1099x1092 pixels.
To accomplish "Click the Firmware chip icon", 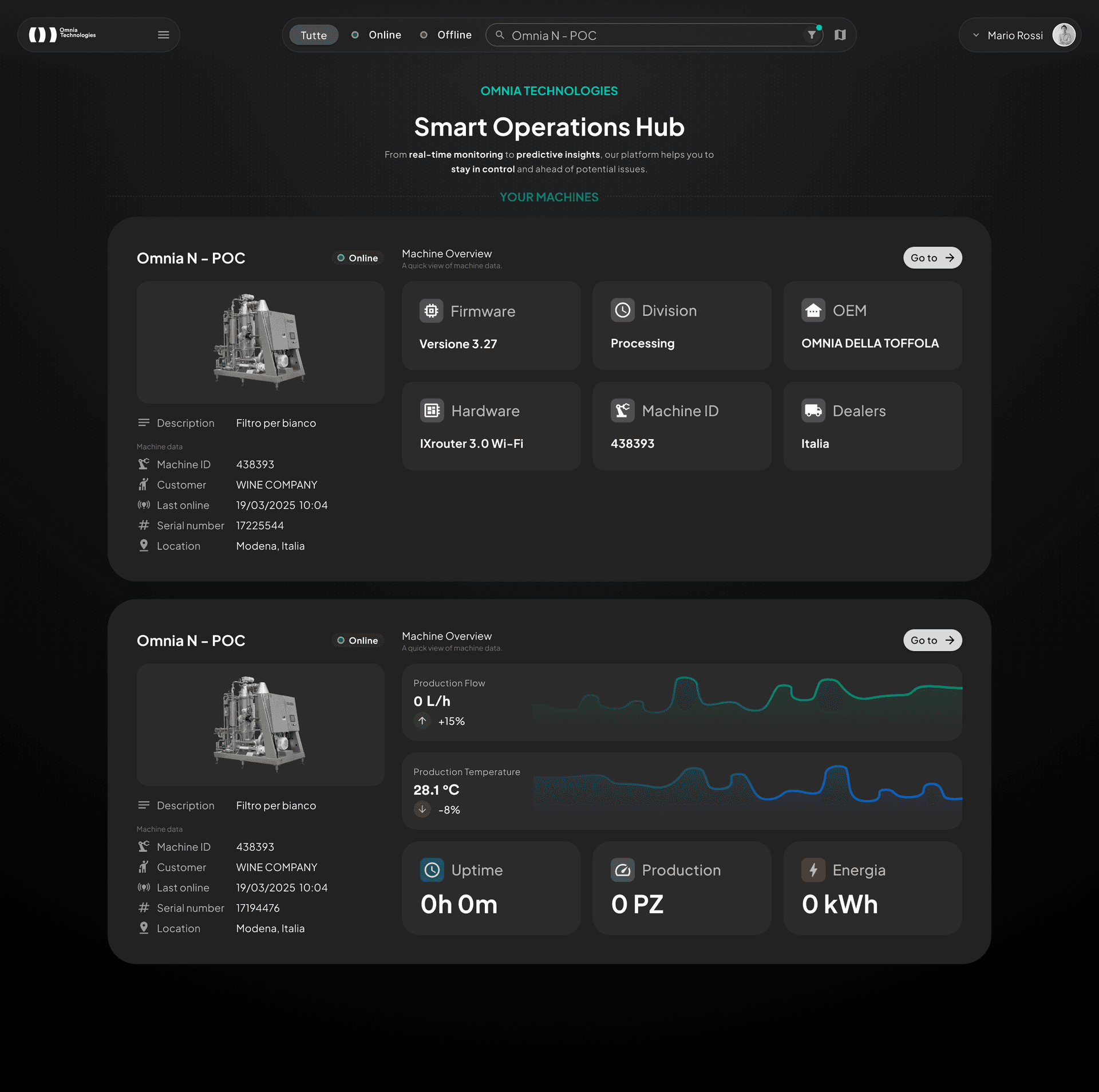I will [431, 311].
